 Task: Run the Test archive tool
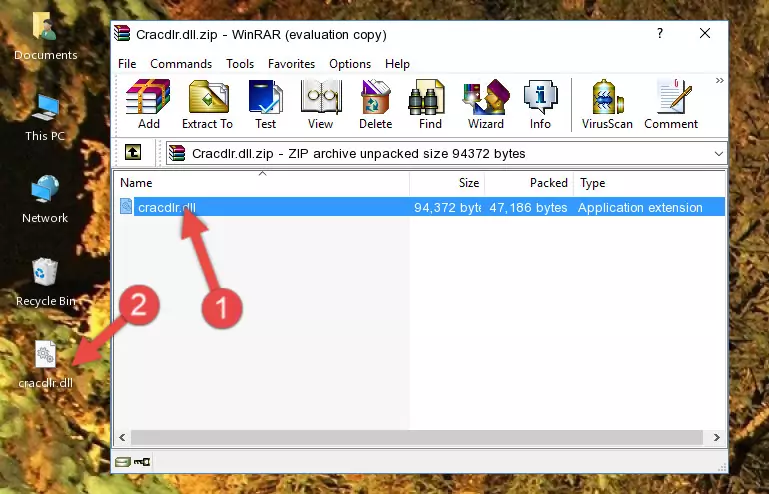pos(265,104)
